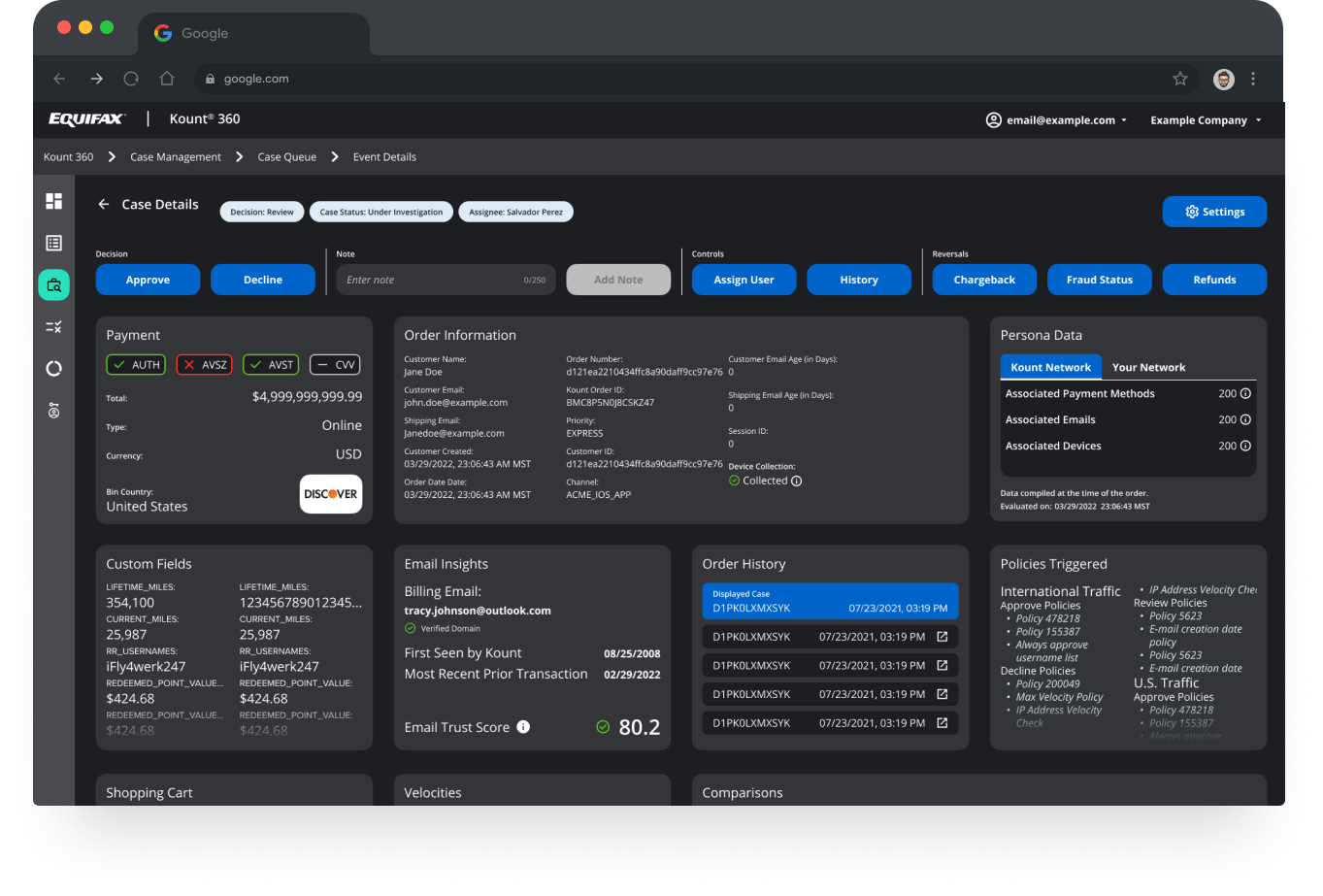Go back using Case Details arrow

pyautogui.click(x=103, y=205)
